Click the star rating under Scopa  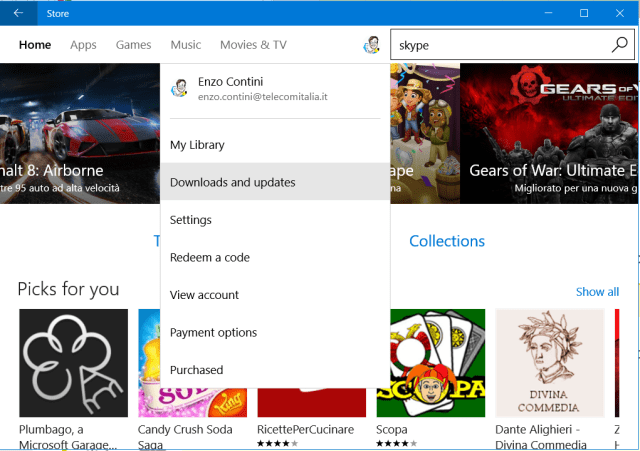[x=397, y=443]
